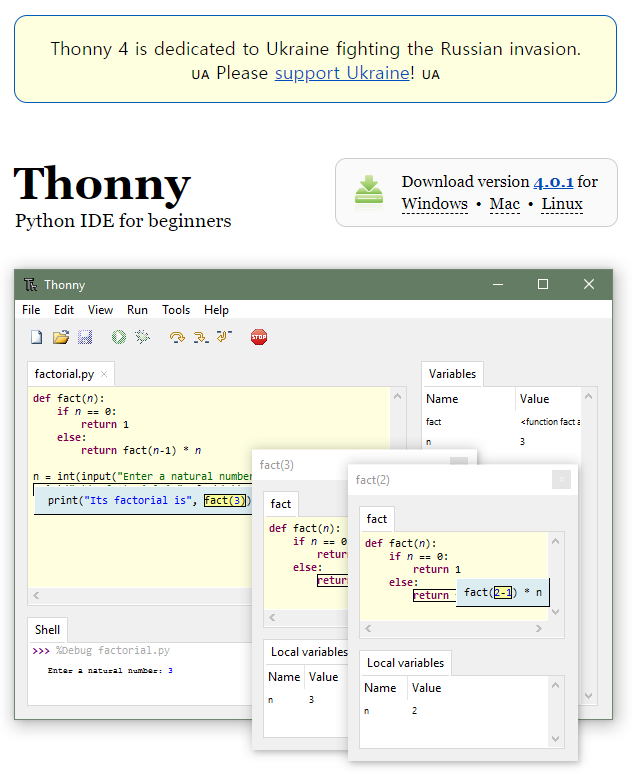The image size is (634, 774).
Task: Click the red Stop icon
Action: pyautogui.click(x=259, y=337)
